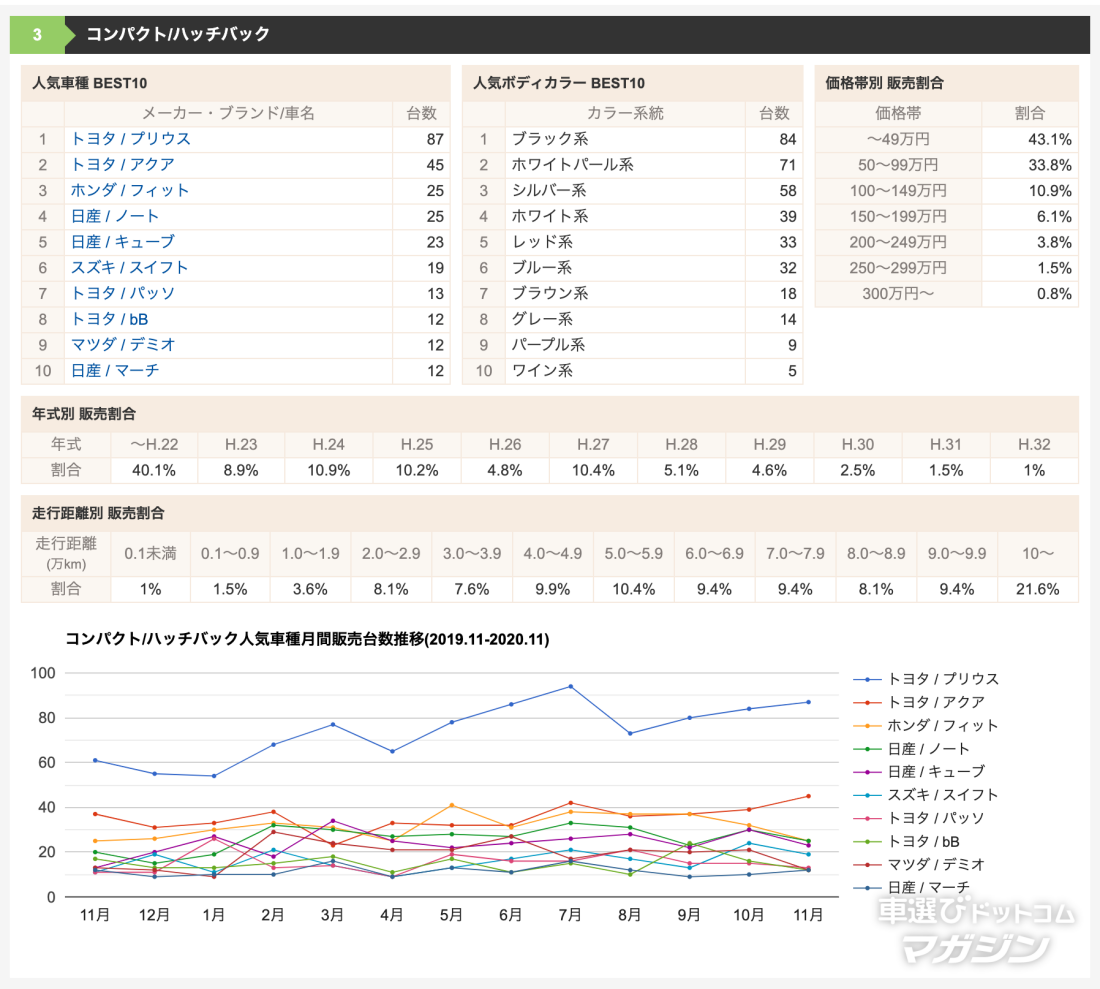Click the 日産 / ノート legend entry

pos(911,748)
